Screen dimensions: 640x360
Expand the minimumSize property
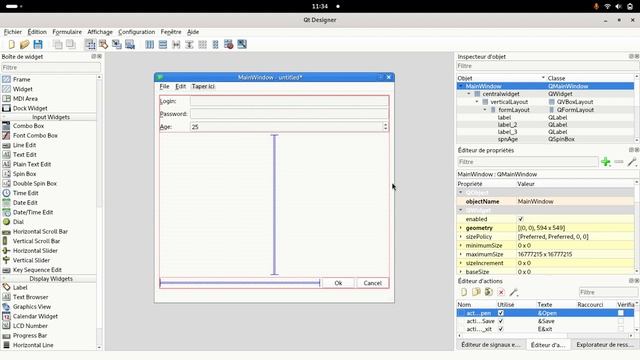tap(461, 246)
